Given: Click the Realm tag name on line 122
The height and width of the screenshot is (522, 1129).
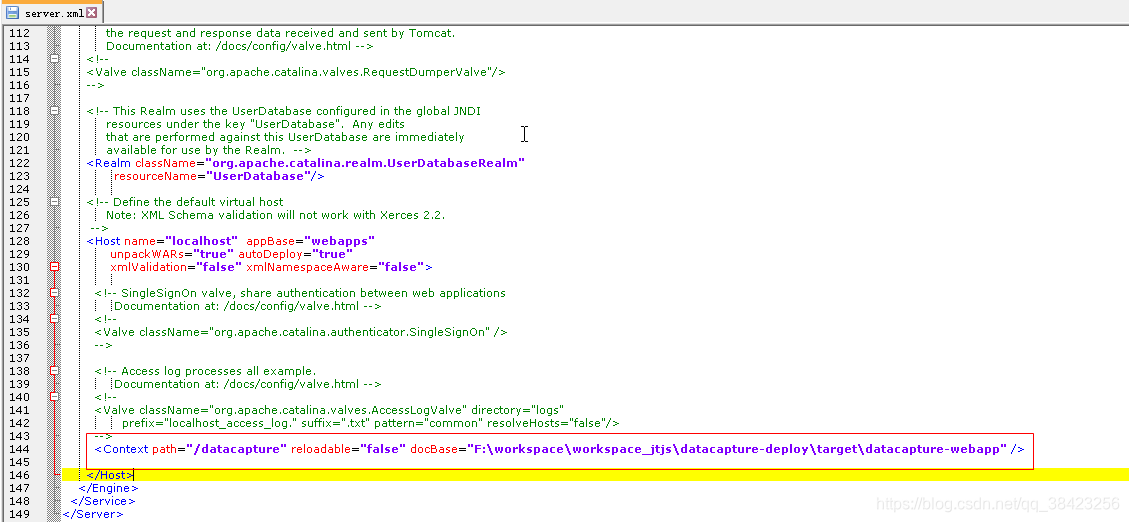Looking at the screenshot, I should click(x=113, y=163).
